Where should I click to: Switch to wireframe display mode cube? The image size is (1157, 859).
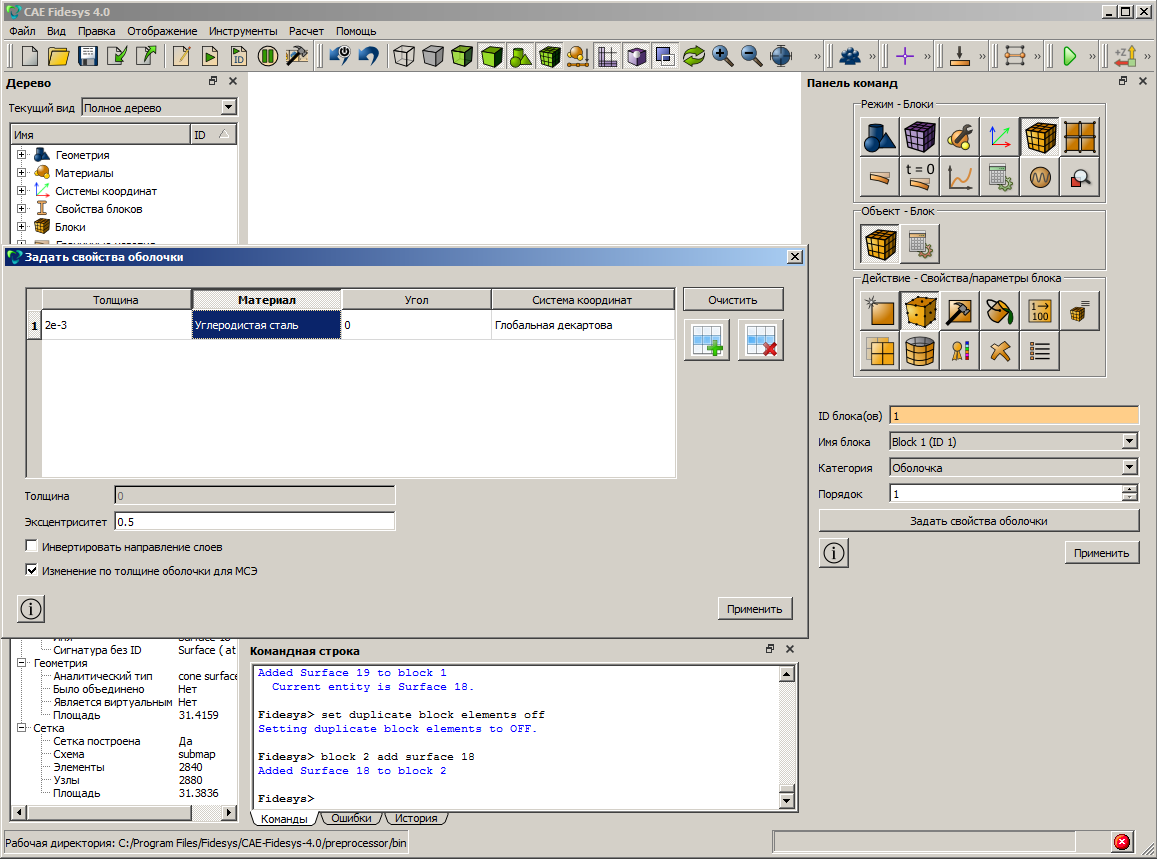pos(404,56)
